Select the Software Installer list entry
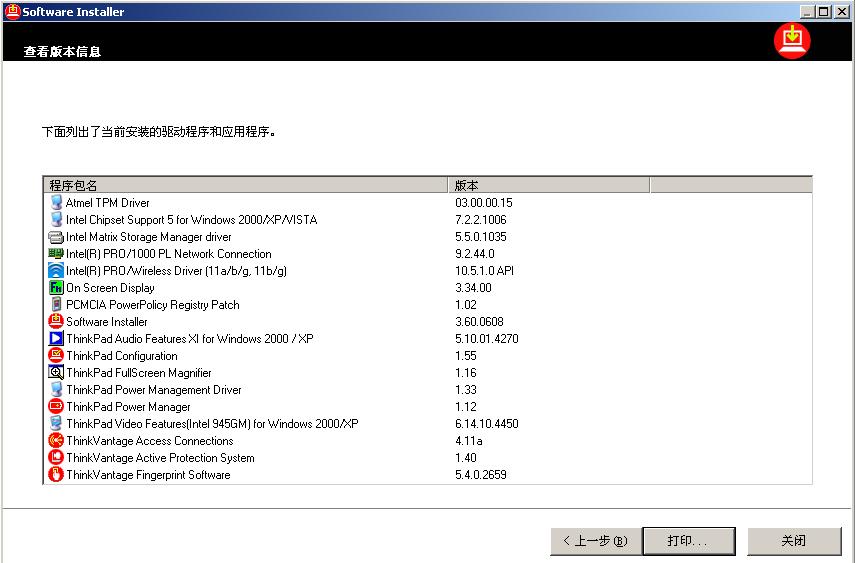Screen dimensions: 855x563 107,322
